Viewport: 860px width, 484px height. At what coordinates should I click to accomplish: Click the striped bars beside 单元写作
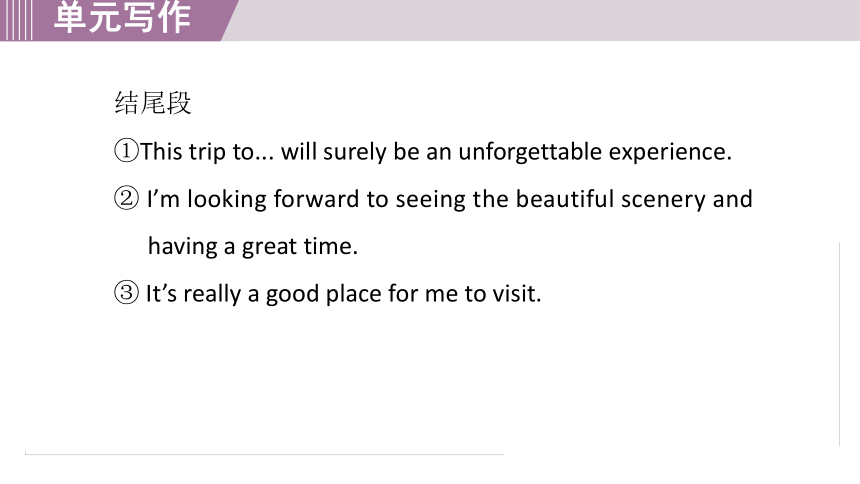pyautogui.click(x=16, y=20)
